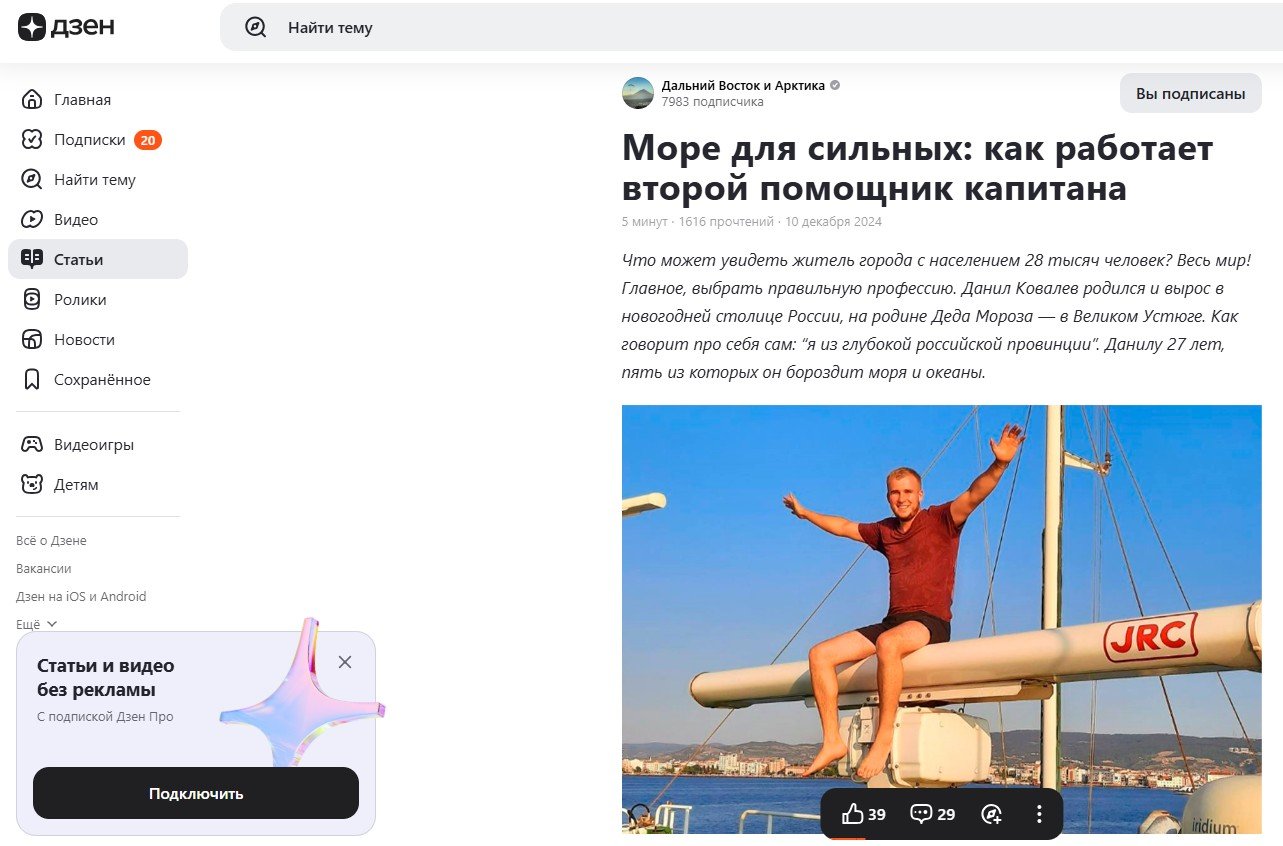1283x846 pixels.
Task: Click the share icon in floating bar
Action: click(992, 814)
